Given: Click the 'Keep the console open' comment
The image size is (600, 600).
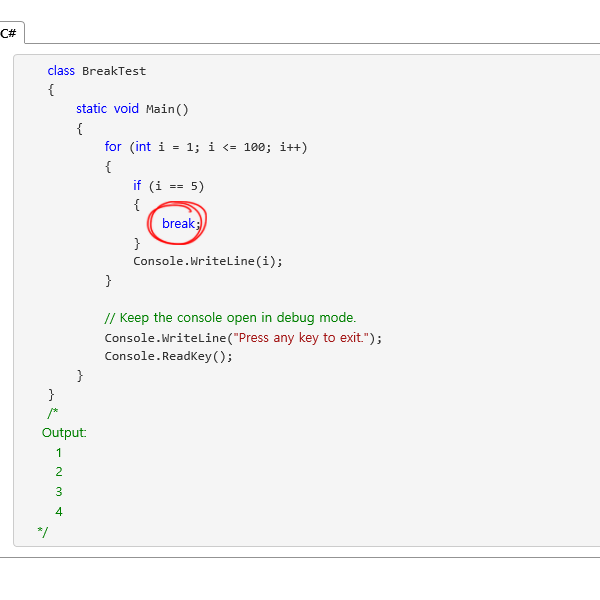Looking at the screenshot, I should 230,318.
